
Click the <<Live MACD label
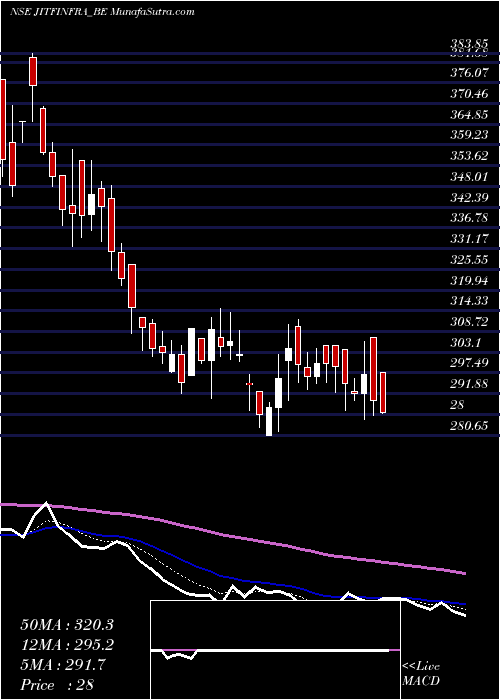coord(421,674)
